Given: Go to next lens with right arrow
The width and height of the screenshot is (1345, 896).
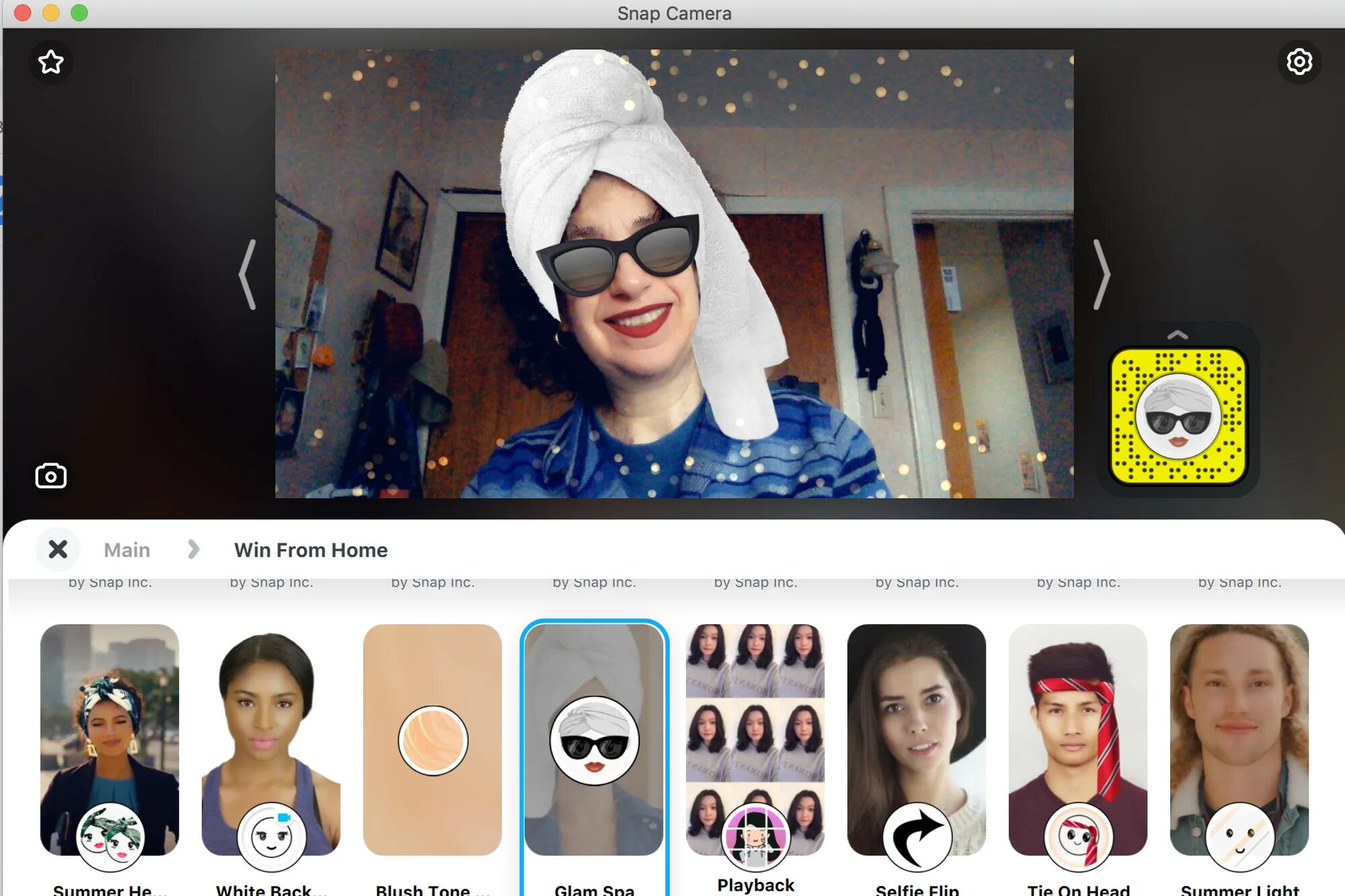Looking at the screenshot, I should click(x=1101, y=274).
